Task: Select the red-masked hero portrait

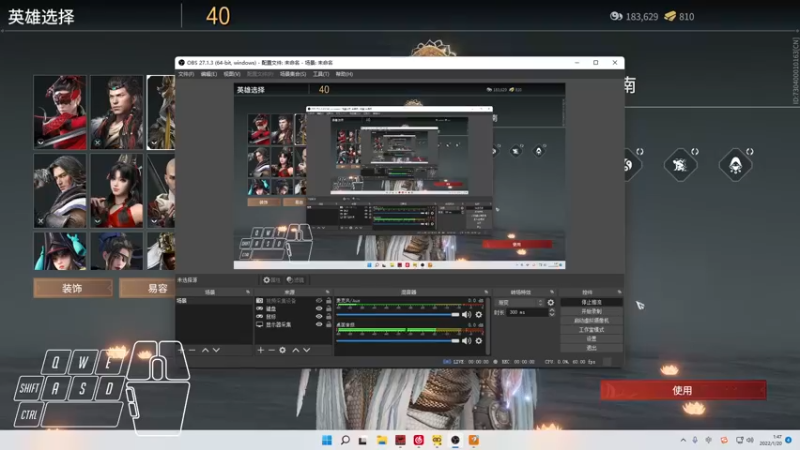Action: 60,112
